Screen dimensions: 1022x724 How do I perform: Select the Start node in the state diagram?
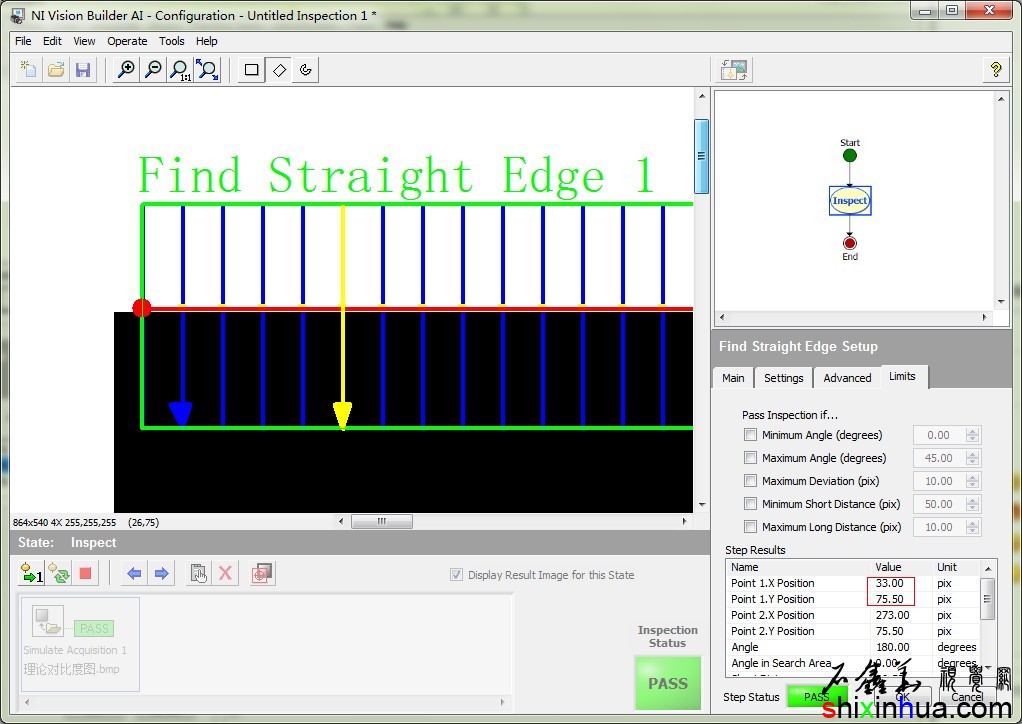(x=849, y=155)
